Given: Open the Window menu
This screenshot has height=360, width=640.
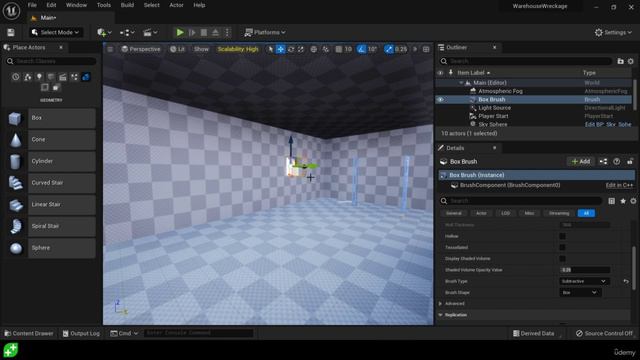Looking at the screenshot, I should pyautogui.click(x=76, y=5).
